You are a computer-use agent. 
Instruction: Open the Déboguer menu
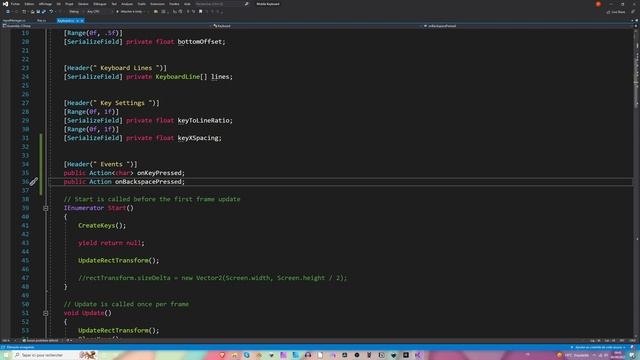pyautogui.click(x=100, y=4)
